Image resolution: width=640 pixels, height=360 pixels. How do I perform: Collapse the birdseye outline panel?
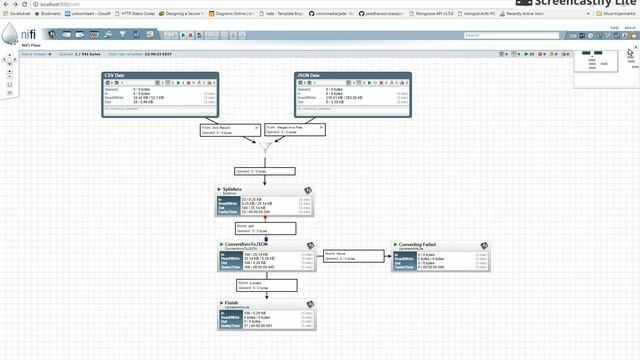[635, 47]
